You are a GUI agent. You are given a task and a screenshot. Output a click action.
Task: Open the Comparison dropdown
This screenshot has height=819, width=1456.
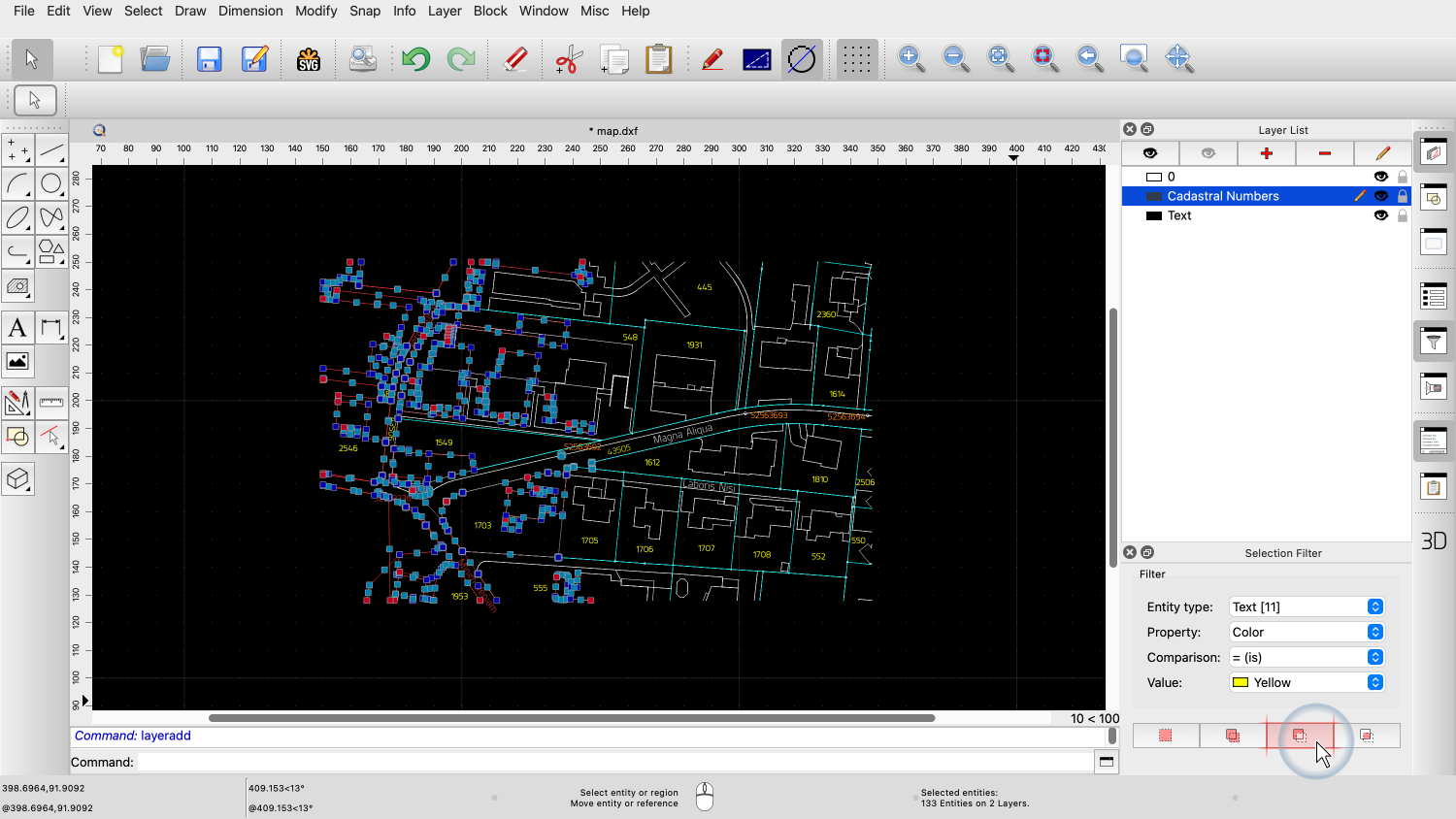coord(1306,657)
